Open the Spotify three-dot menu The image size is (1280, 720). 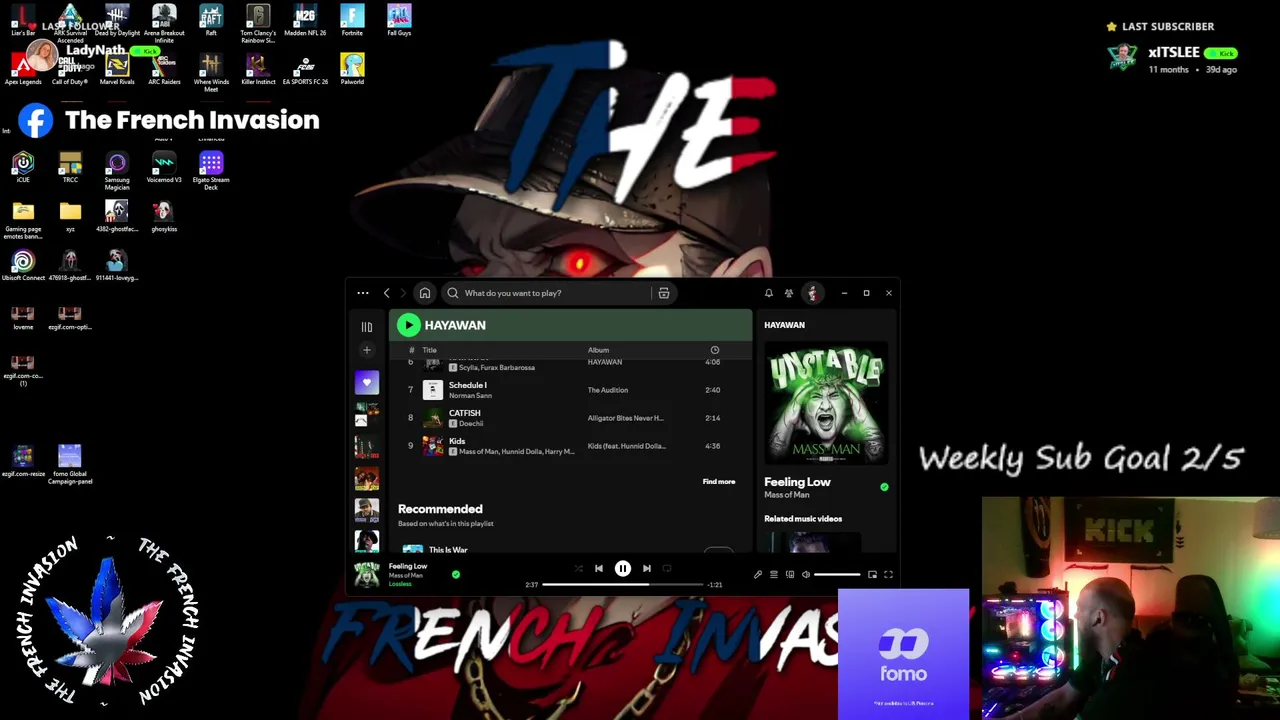[x=363, y=293]
